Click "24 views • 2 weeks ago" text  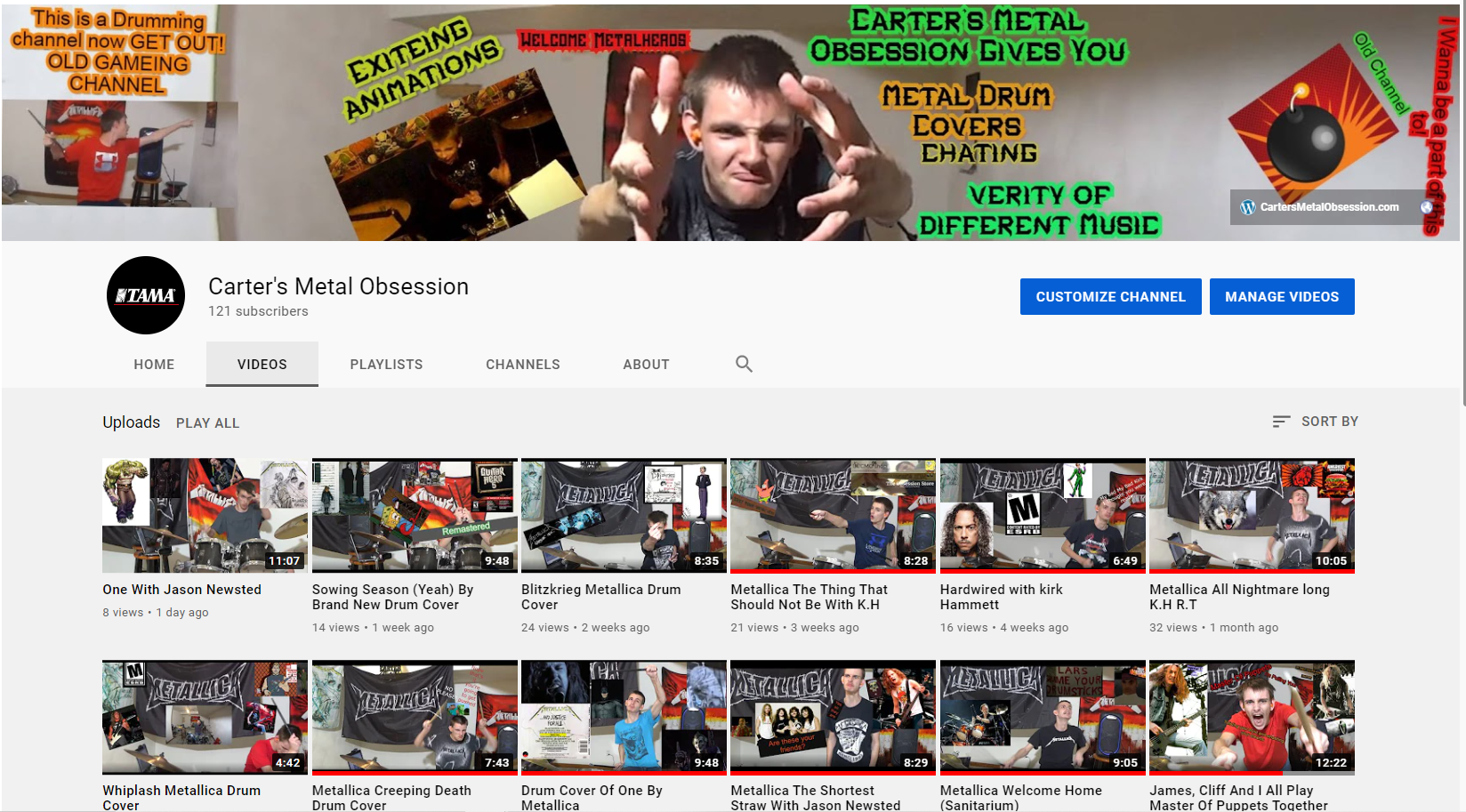[585, 628]
